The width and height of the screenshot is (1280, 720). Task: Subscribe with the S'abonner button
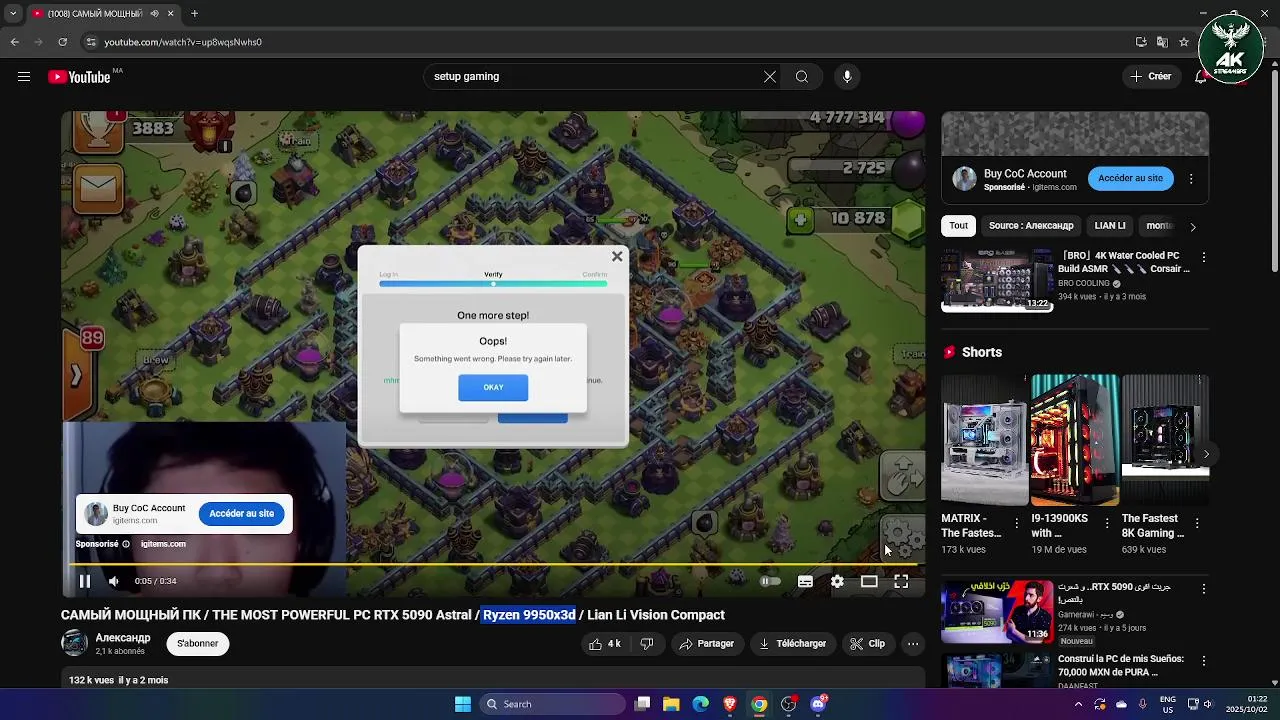197,644
